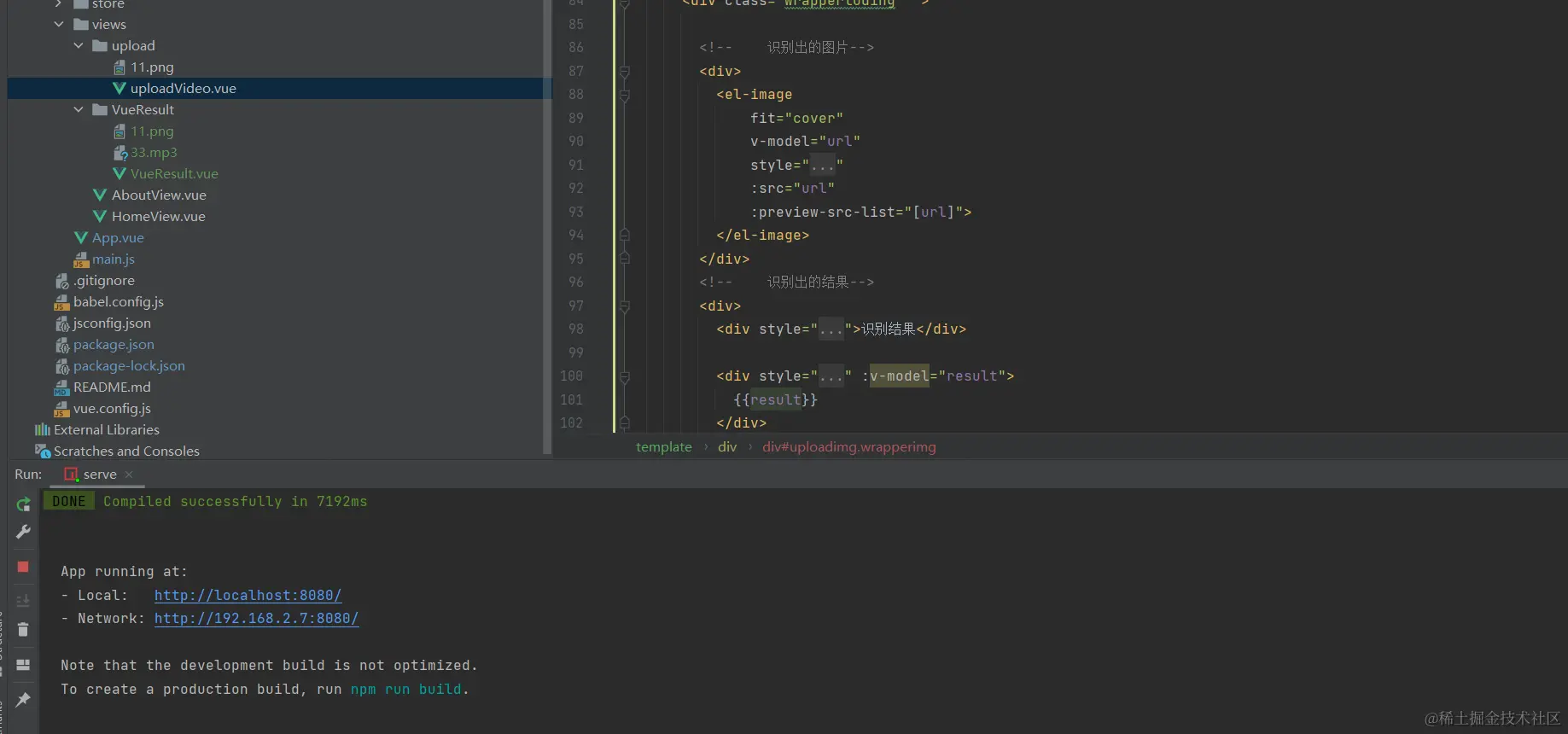The height and width of the screenshot is (734, 1568).
Task: Click the Vue icon beside App.vue
Action: point(81,237)
